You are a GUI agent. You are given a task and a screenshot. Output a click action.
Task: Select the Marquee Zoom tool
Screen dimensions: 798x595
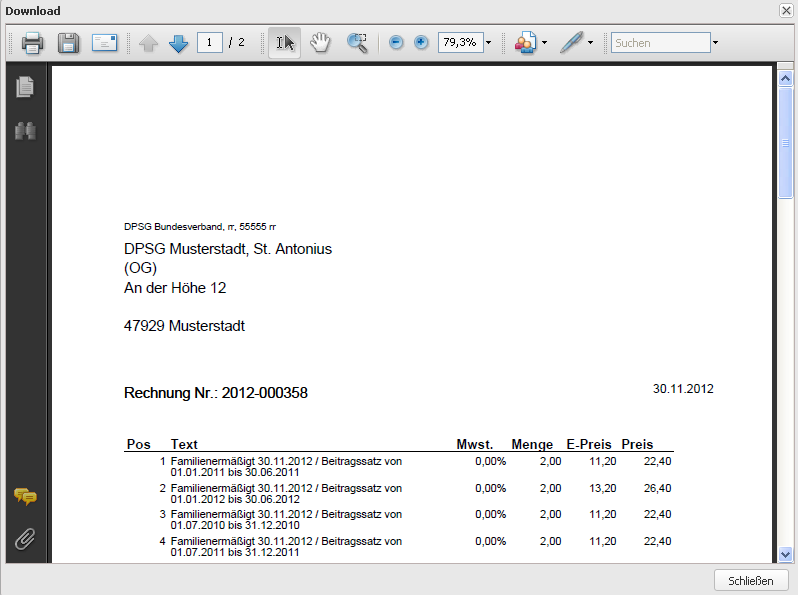[x=357, y=43]
